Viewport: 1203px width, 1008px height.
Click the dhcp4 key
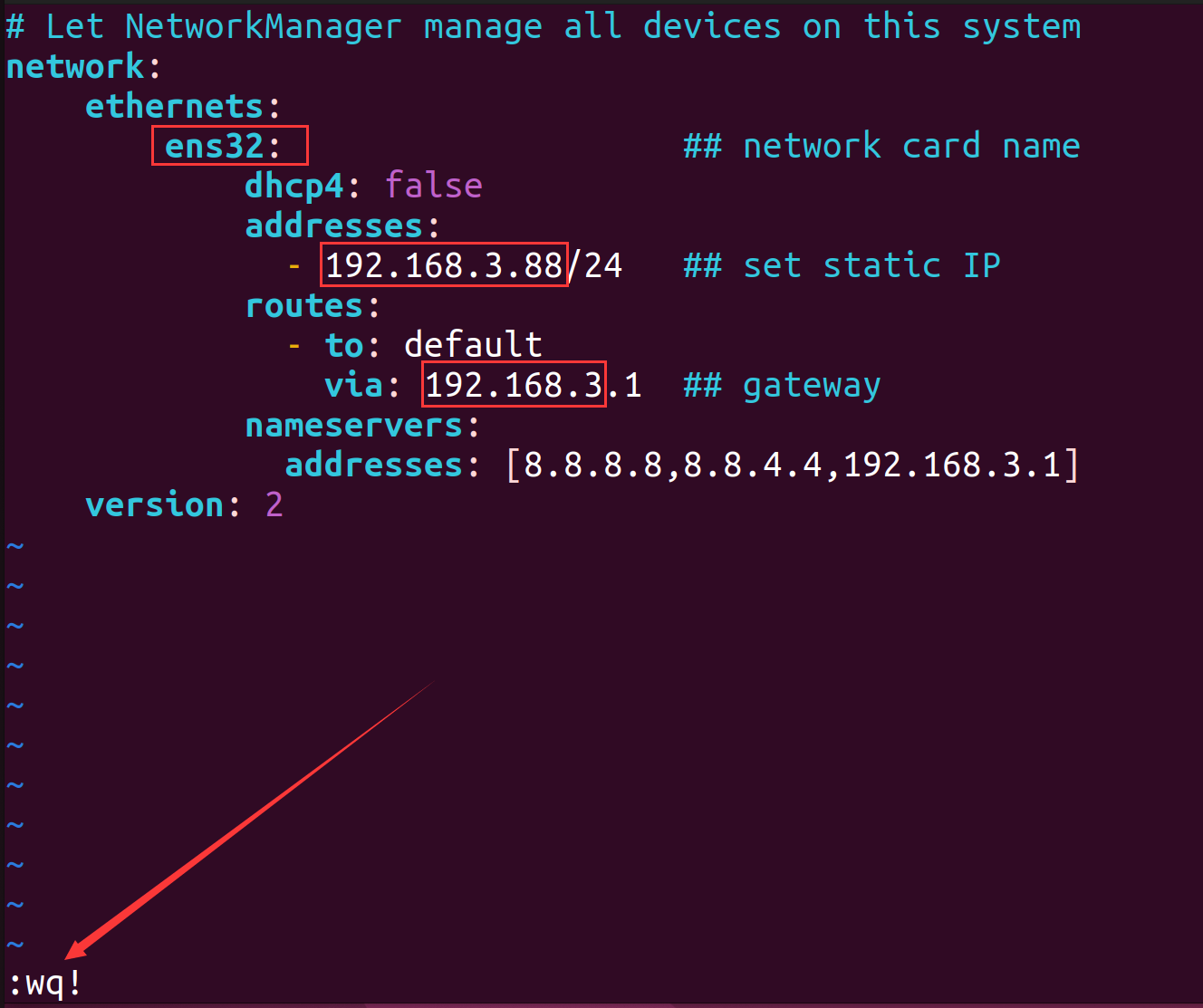coord(294,186)
